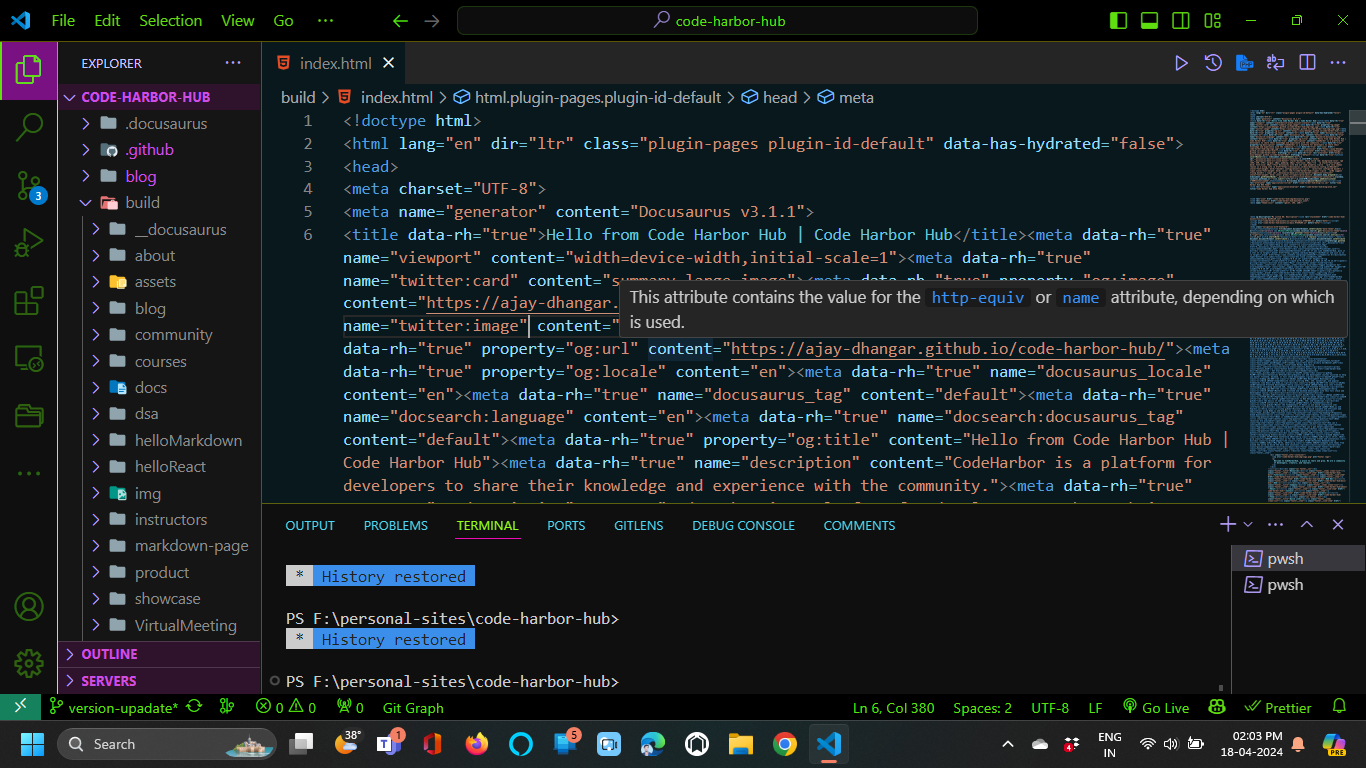
Task: Open editor More Actions ellipsis
Action: coord(1338,63)
